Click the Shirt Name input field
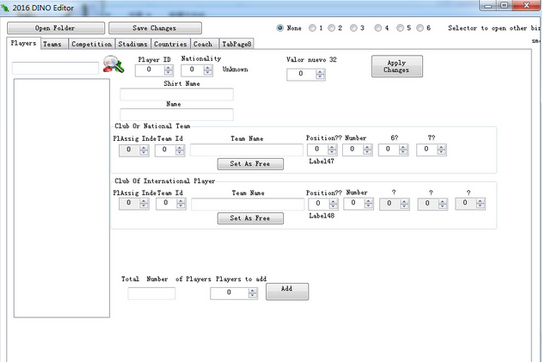This screenshot has height=362, width=542. tap(177, 94)
